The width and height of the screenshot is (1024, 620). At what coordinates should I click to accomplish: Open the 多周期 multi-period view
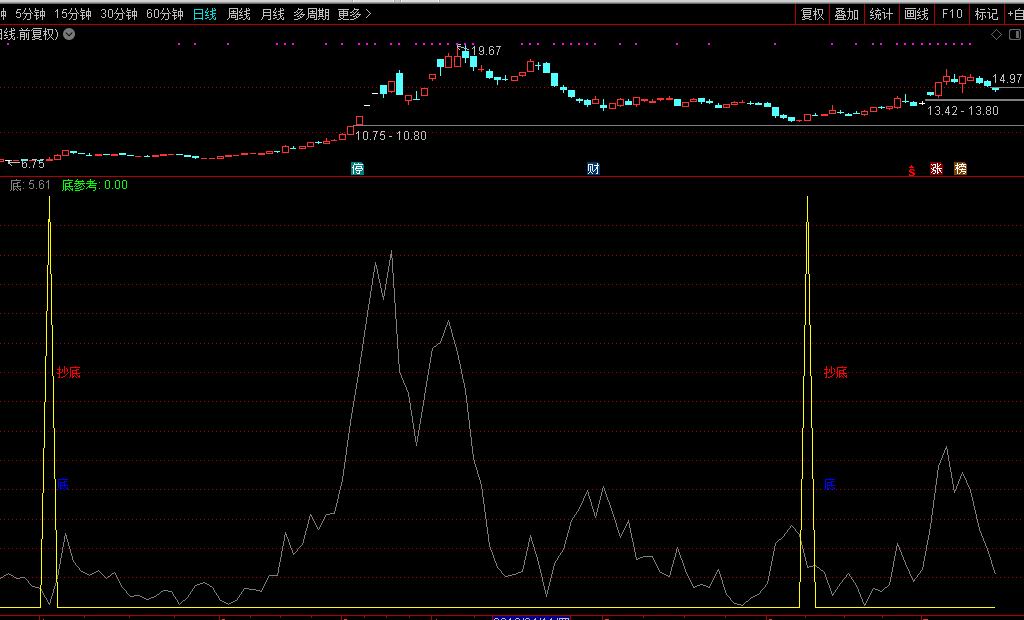tap(311, 14)
